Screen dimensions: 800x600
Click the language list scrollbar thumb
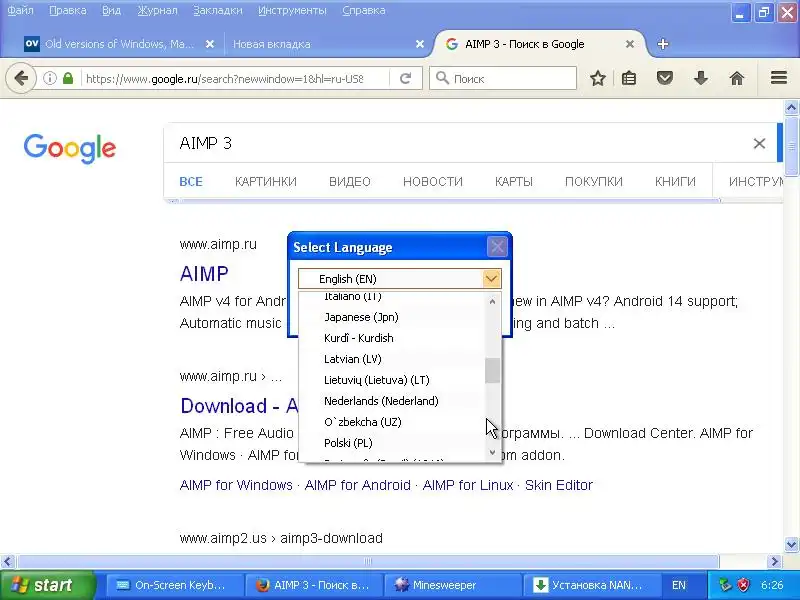pos(492,370)
